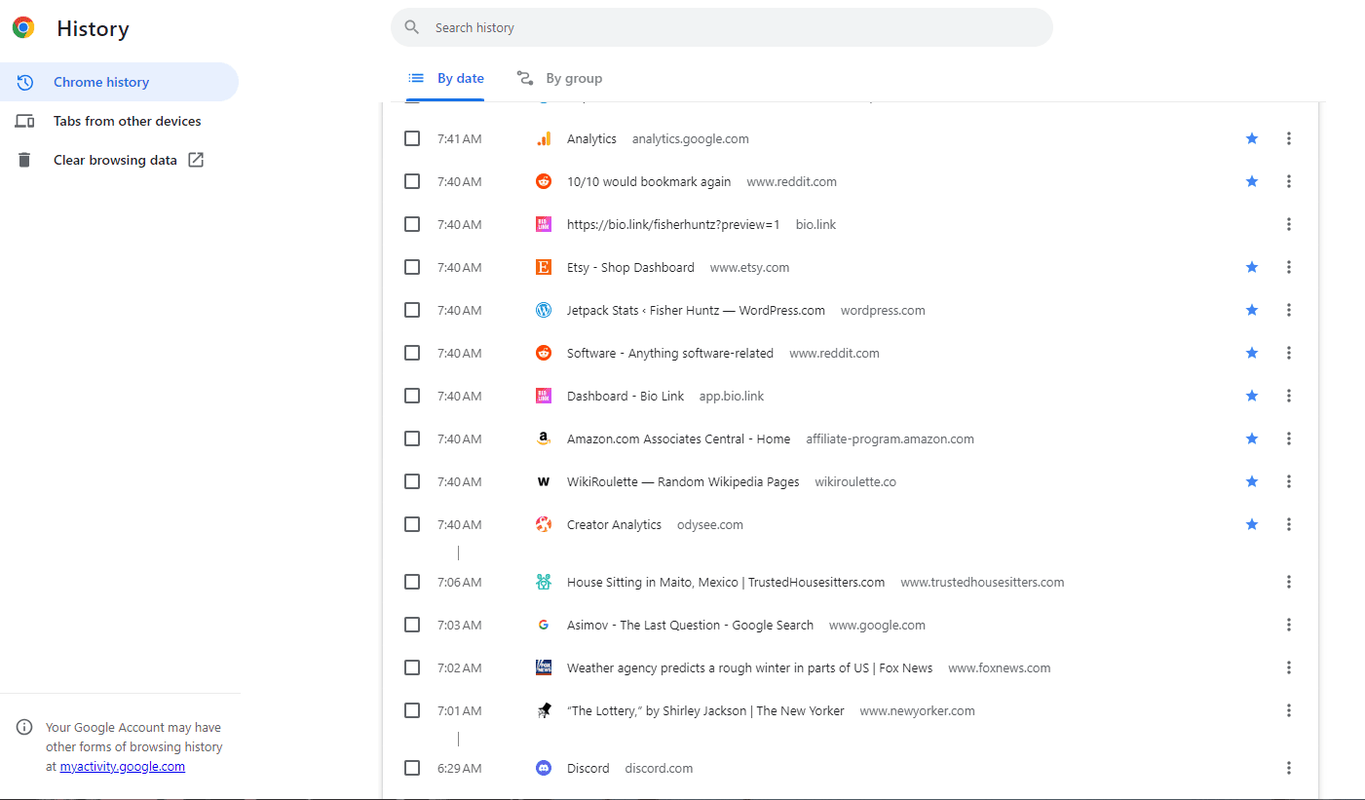Viewport: 1365px width, 800px height.
Task: Click the star for Software - Anything software-related
Action: (1252, 353)
